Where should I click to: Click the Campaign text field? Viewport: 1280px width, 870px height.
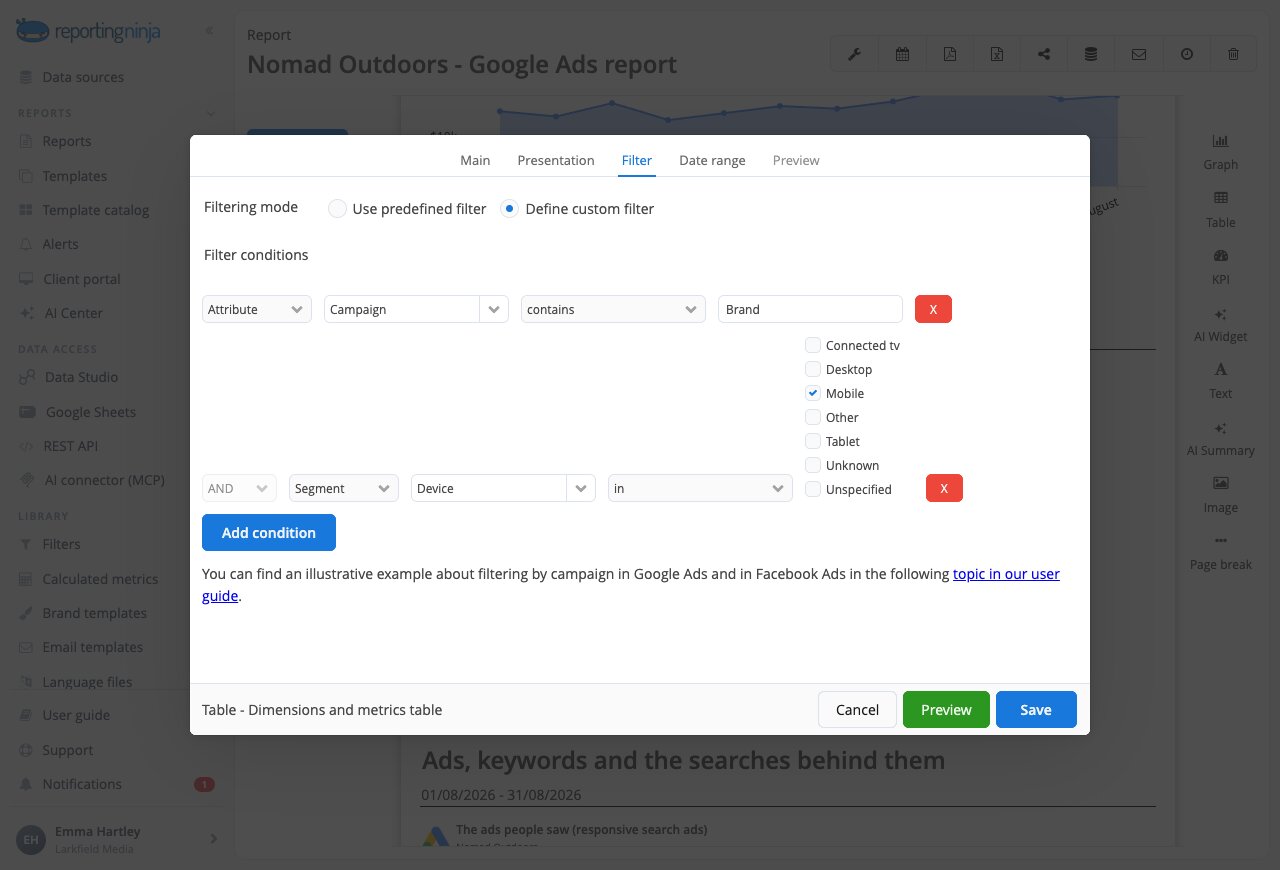[x=402, y=309]
